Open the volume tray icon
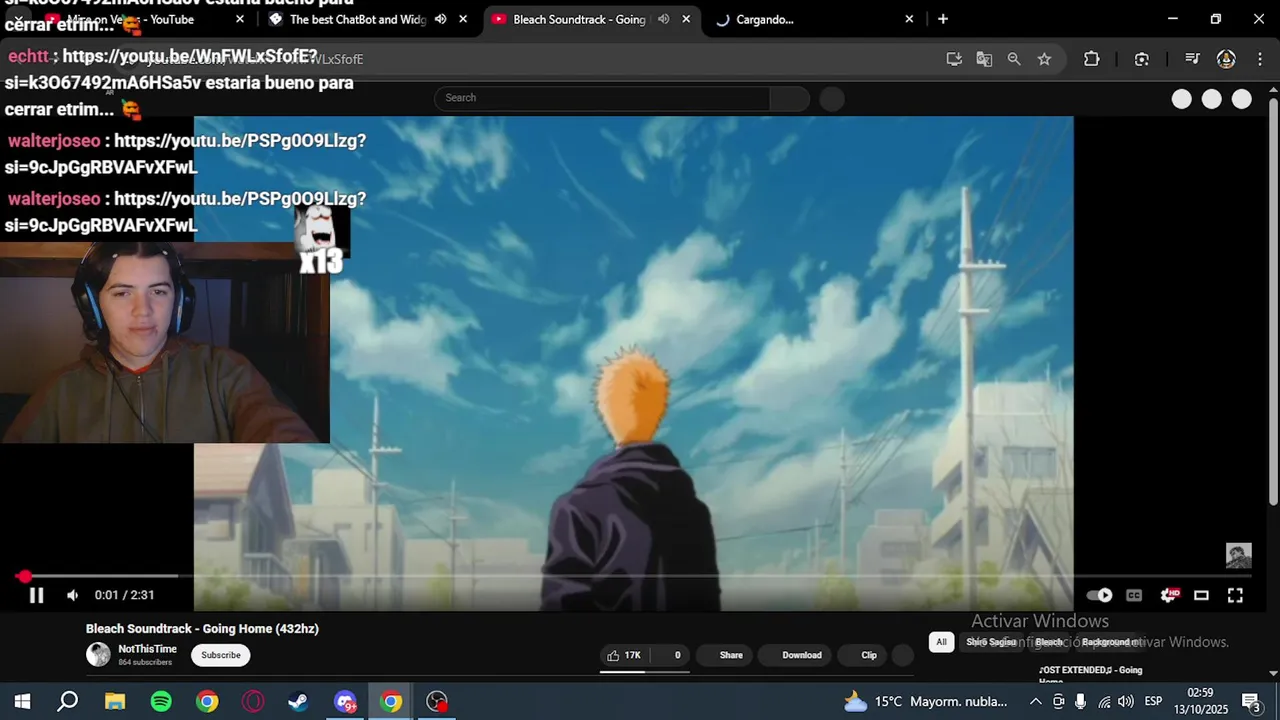Screen dimensions: 1280x720 (x=1126, y=702)
